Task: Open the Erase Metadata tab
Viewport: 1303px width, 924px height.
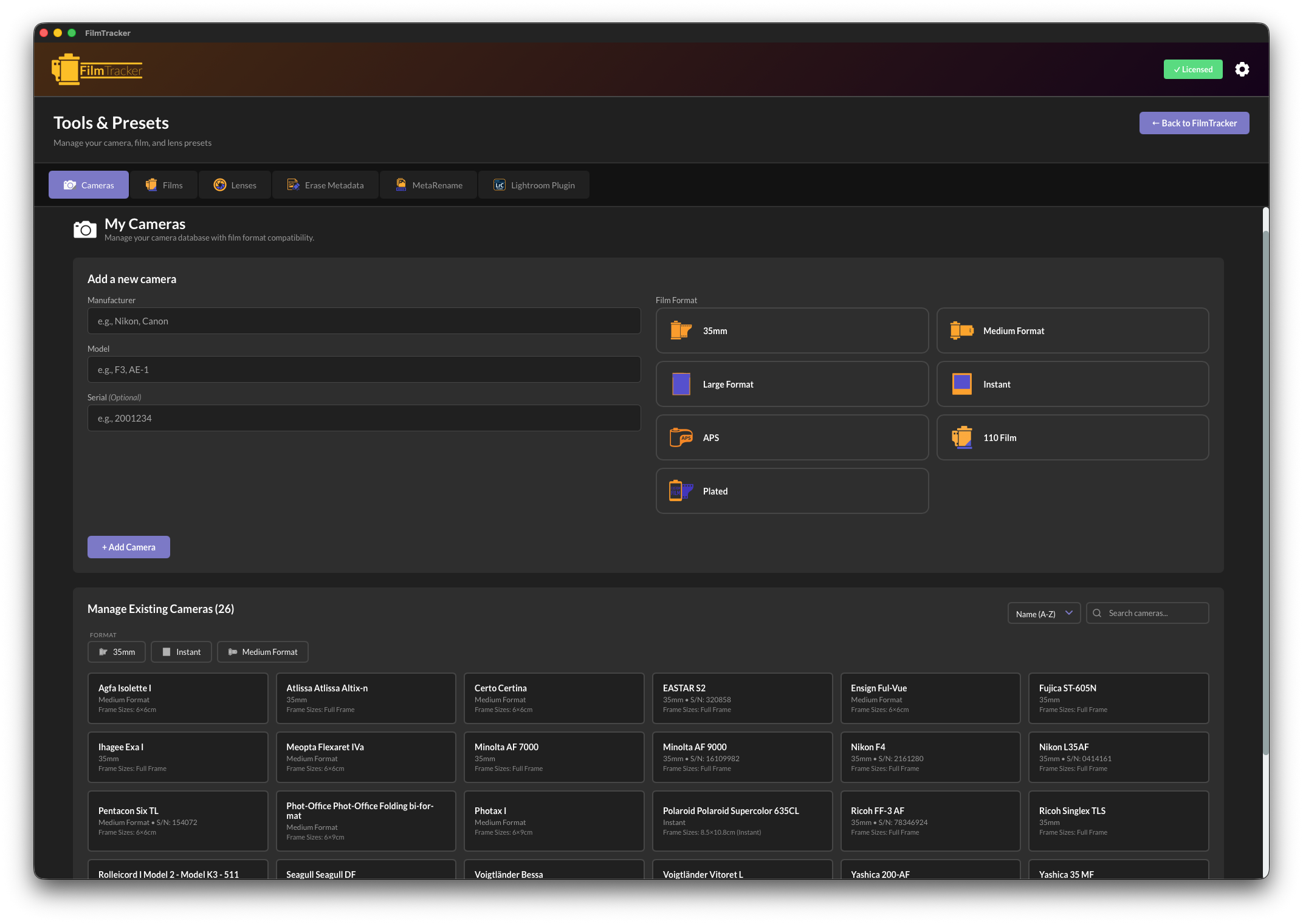Action: (x=325, y=185)
